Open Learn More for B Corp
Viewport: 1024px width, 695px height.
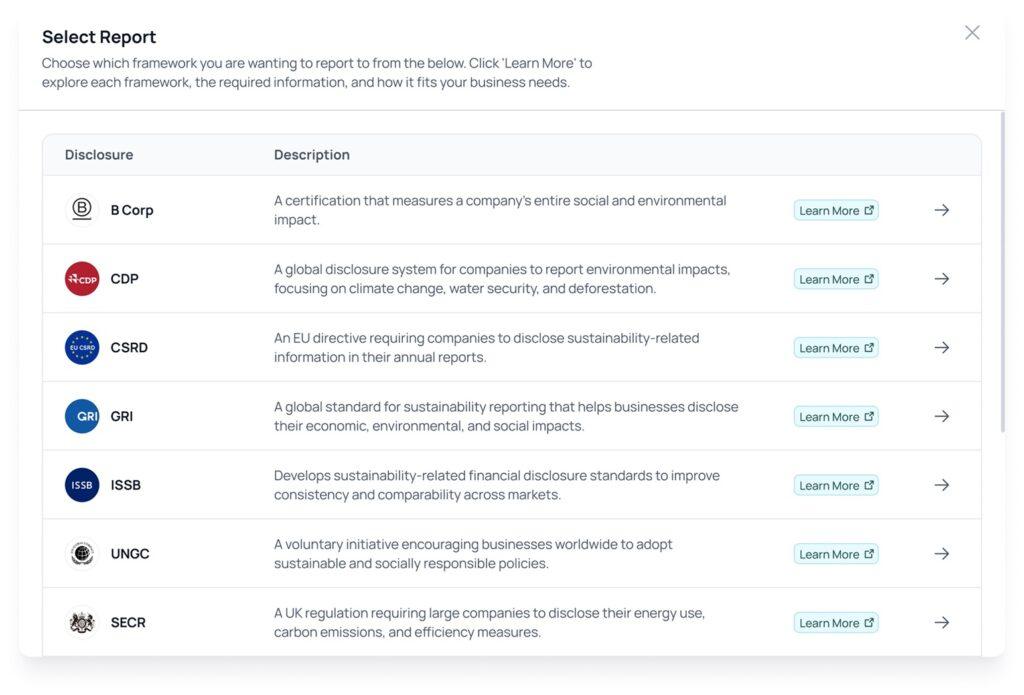pos(836,210)
